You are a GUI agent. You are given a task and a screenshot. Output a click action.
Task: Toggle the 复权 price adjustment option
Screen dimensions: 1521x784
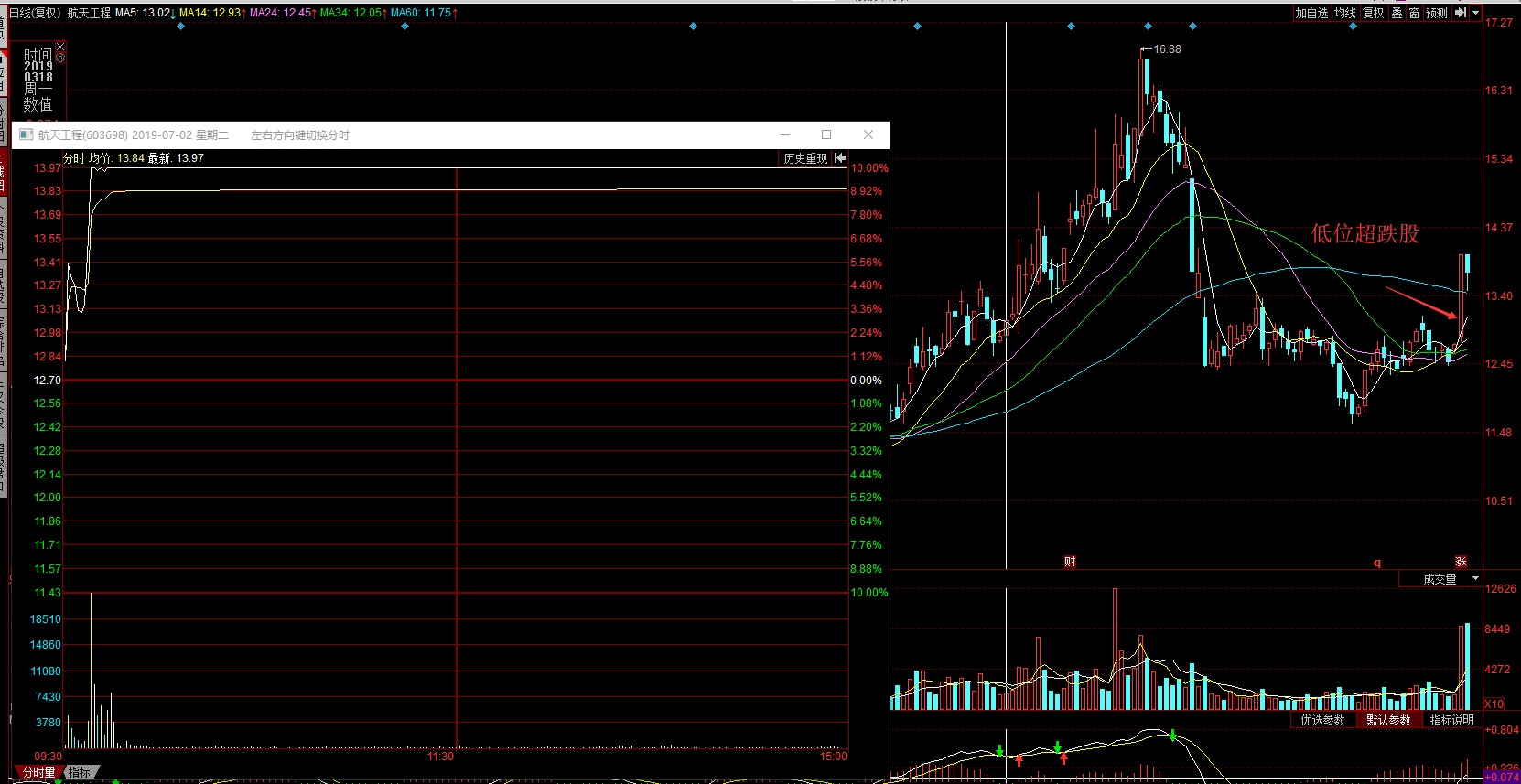[1374, 13]
